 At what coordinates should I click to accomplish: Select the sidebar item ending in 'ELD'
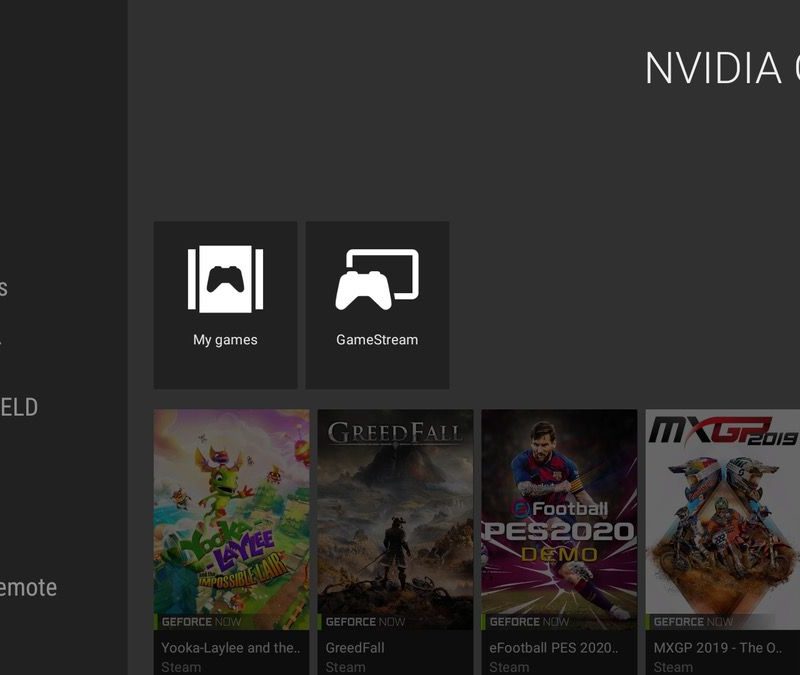[19, 407]
